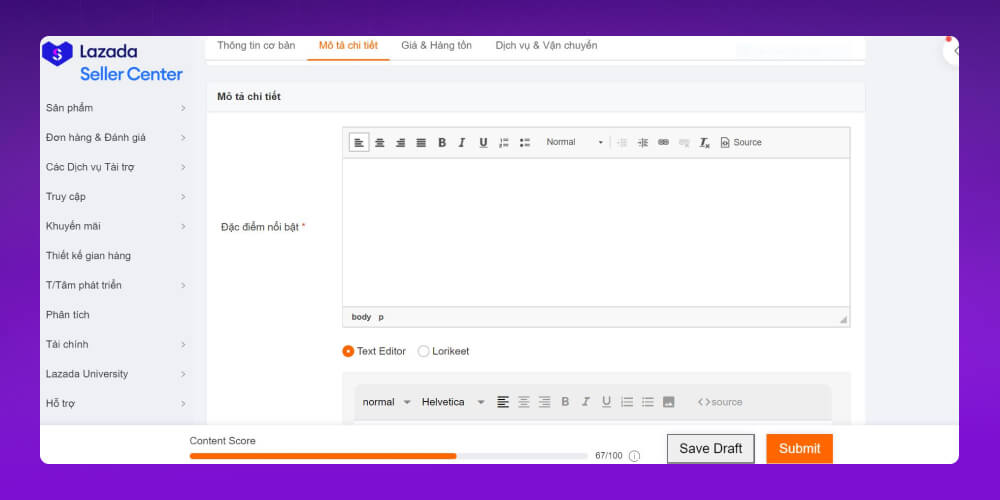Select the Lorikeet radio button
This screenshot has width=1000, height=500.
click(424, 351)
